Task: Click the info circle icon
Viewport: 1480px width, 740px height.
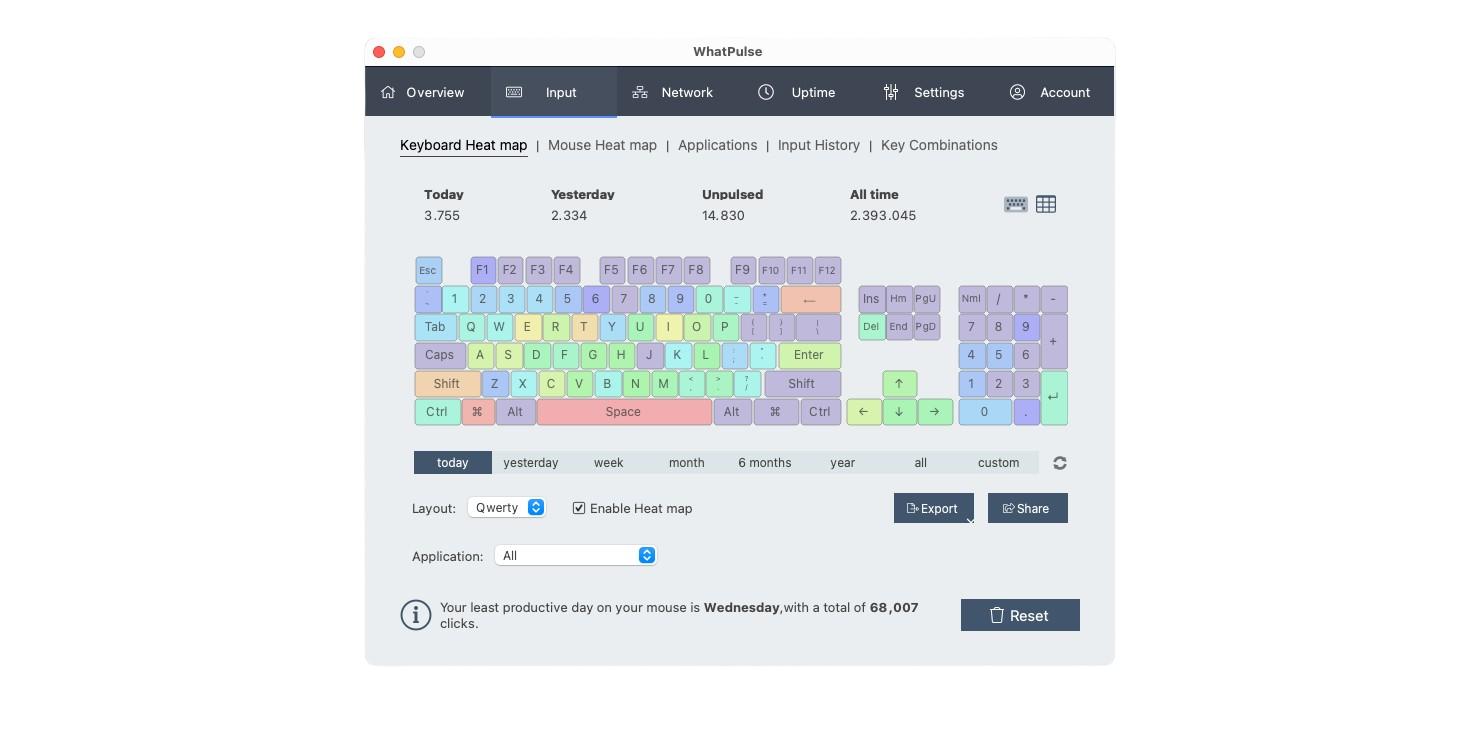Action: (x=416, y=615)
